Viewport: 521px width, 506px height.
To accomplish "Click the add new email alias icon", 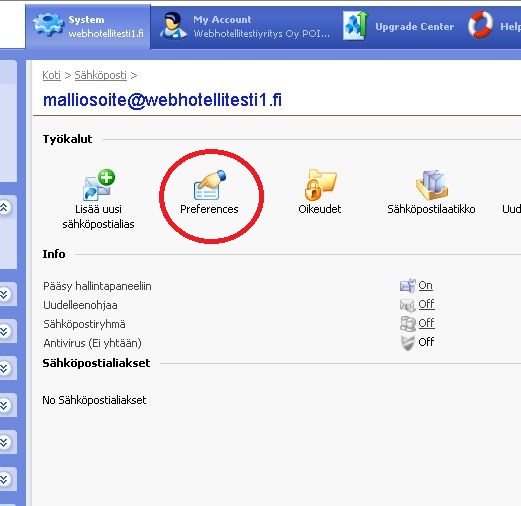I will 99,185.
